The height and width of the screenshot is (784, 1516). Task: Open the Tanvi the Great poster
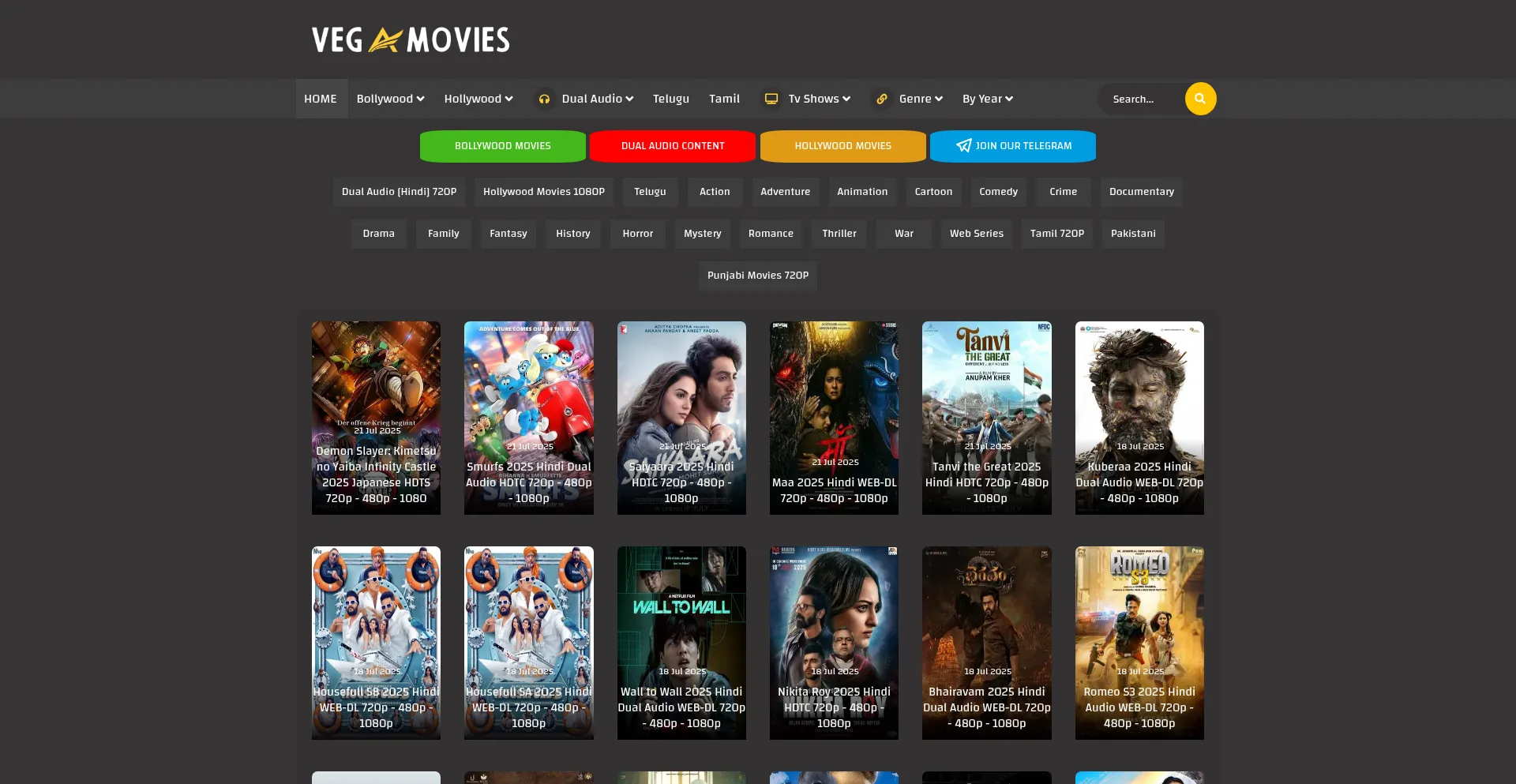(987, 418)
